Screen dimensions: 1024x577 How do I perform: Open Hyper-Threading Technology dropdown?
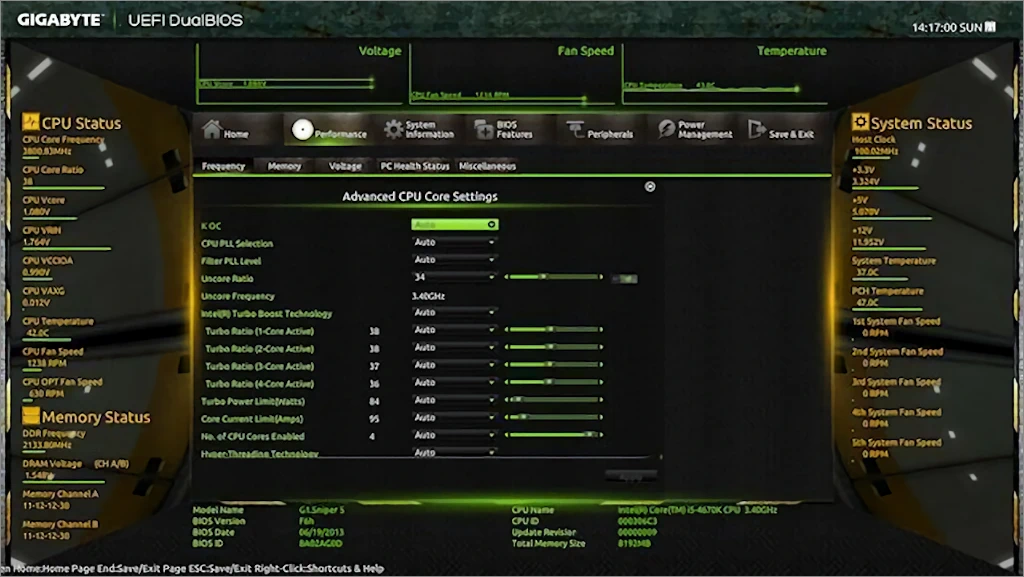(455, 452)
